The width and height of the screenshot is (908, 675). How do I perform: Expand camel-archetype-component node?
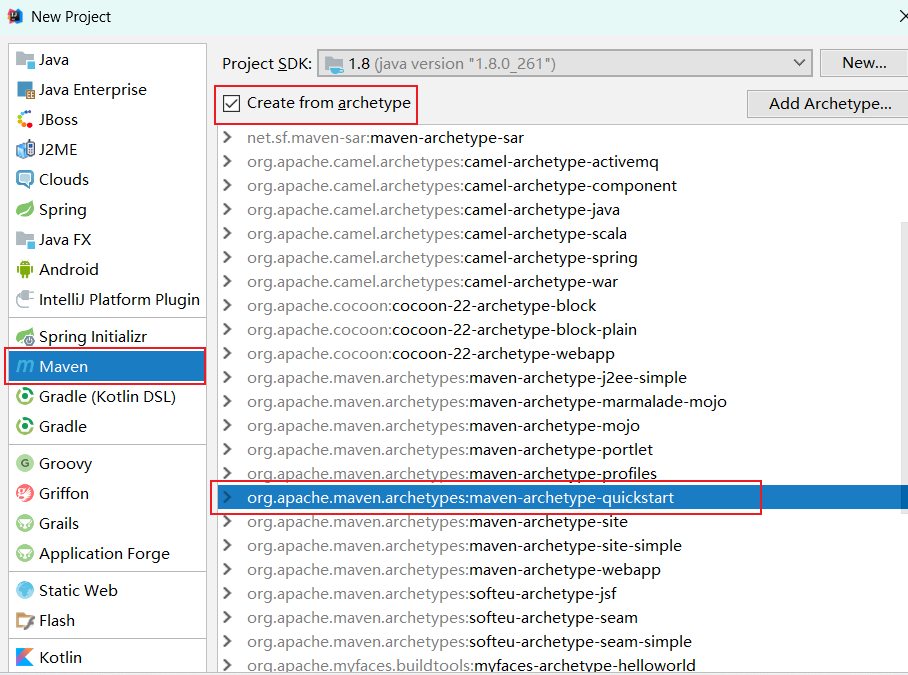coord(228,185)
